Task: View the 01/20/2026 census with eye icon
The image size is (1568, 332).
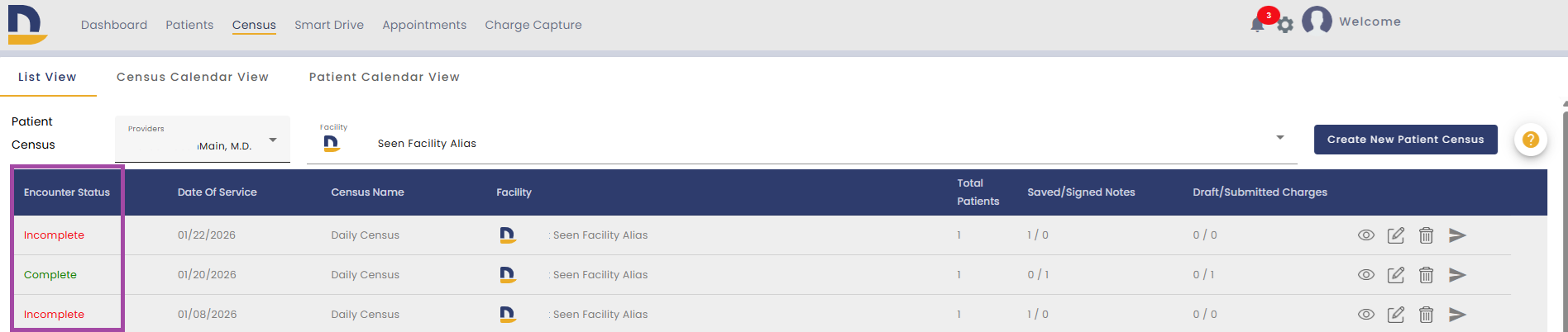Action: [1366, 275]
